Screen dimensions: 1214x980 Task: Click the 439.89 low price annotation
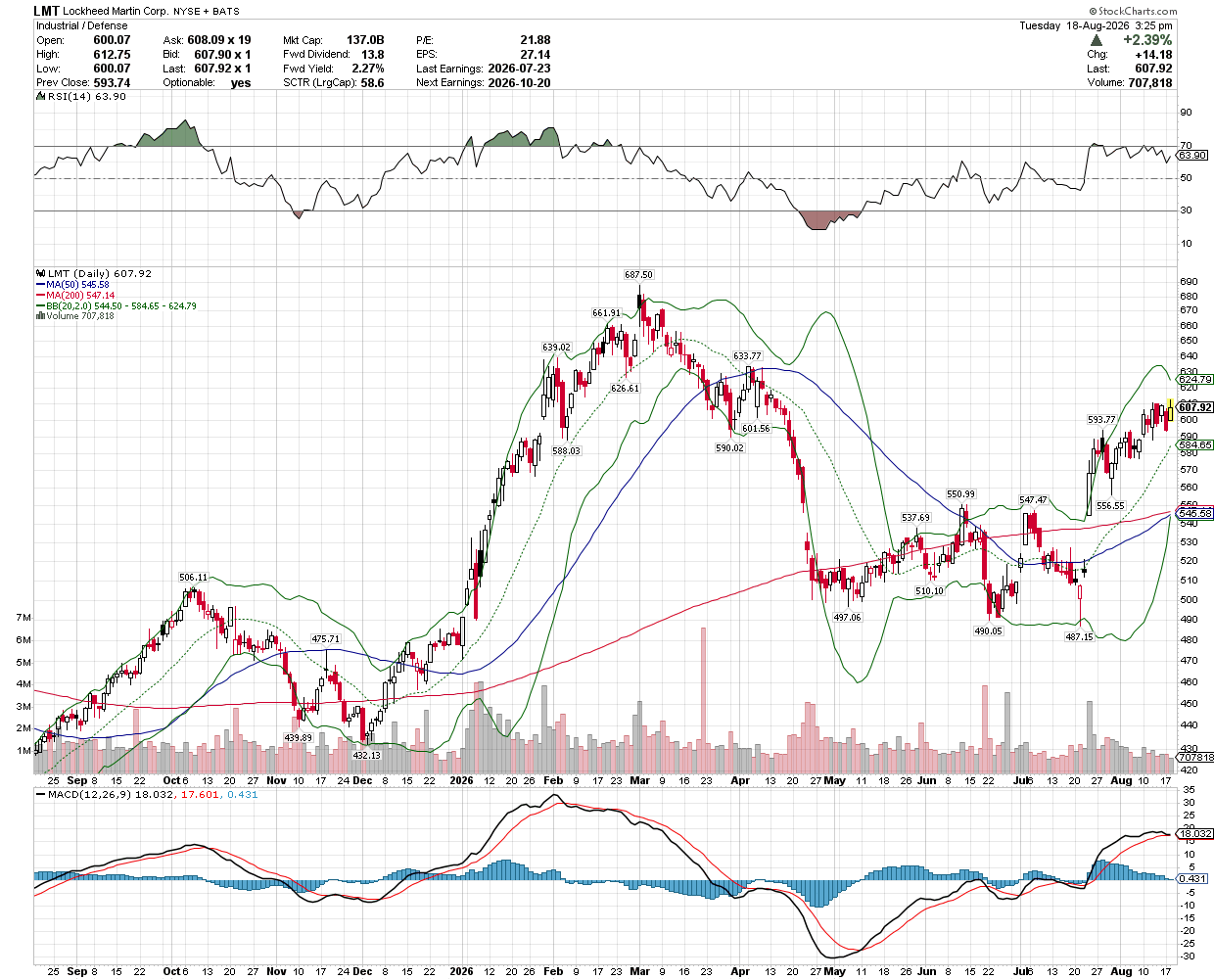click(298, 738)
